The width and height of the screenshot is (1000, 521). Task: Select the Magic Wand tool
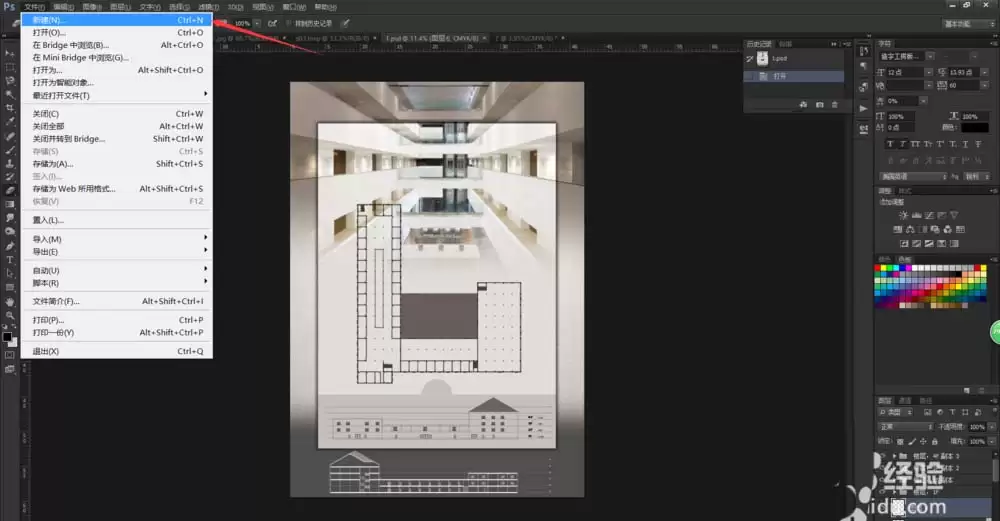[x=10, y=94]
